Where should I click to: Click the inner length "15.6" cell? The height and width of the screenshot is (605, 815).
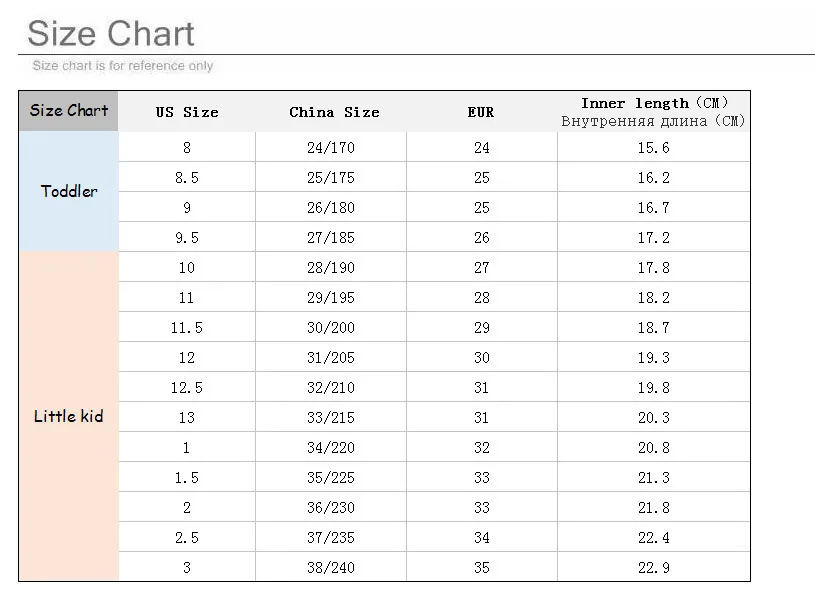pyautogui.click(x=654, y=148)
